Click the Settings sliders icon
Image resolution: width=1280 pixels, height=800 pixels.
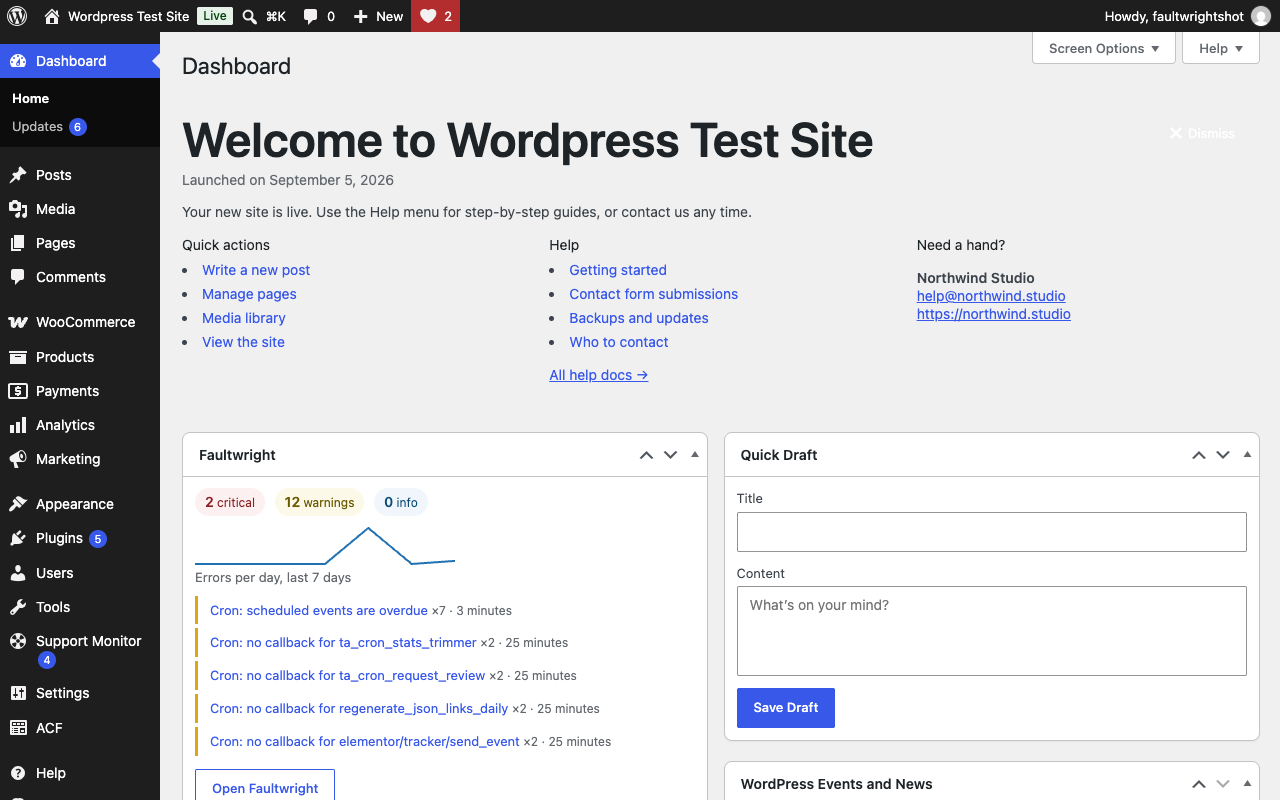18,693
